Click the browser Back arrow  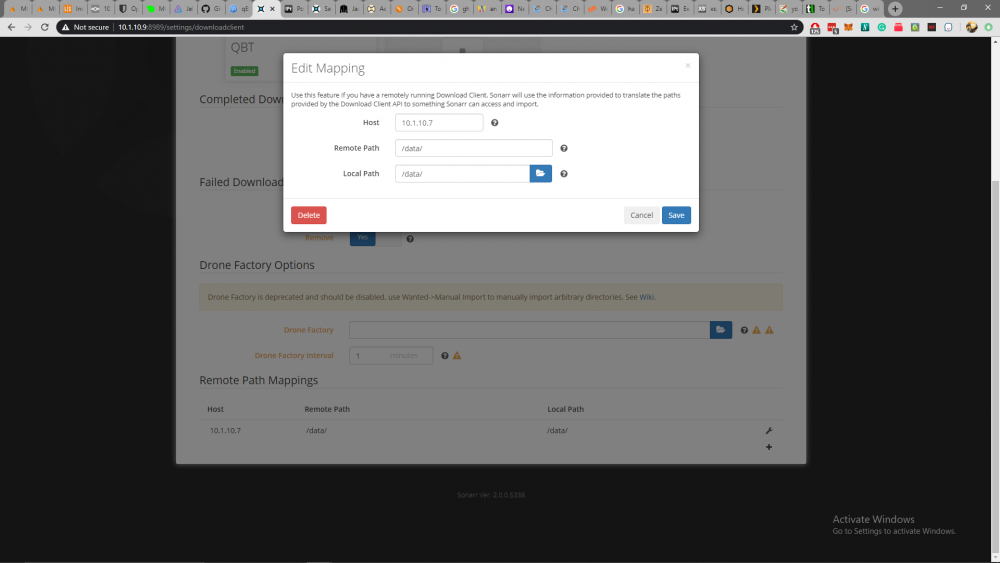pyautogui.click(x=11, y=27)
